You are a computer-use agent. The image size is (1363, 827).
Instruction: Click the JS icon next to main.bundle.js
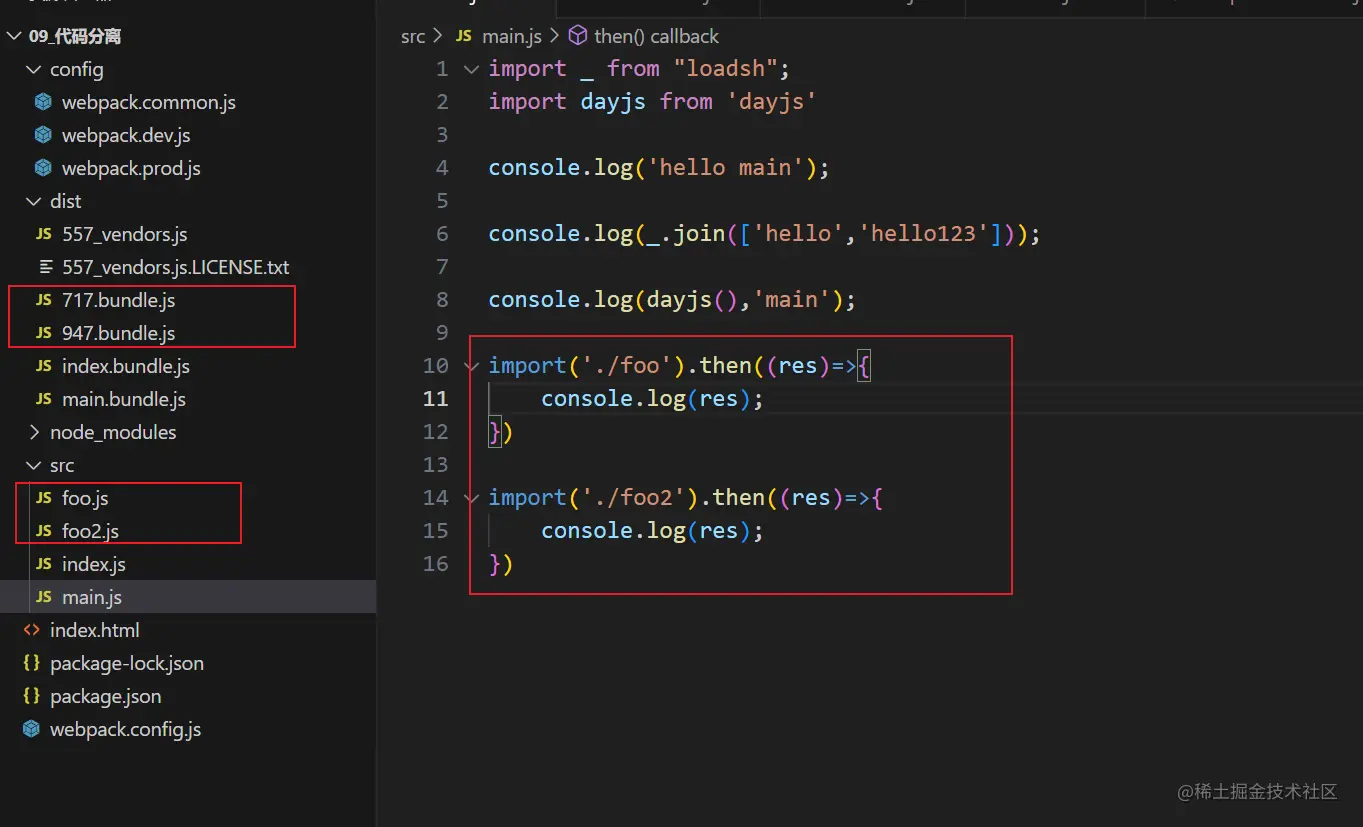pyautogui.click(x=43, y=399)
